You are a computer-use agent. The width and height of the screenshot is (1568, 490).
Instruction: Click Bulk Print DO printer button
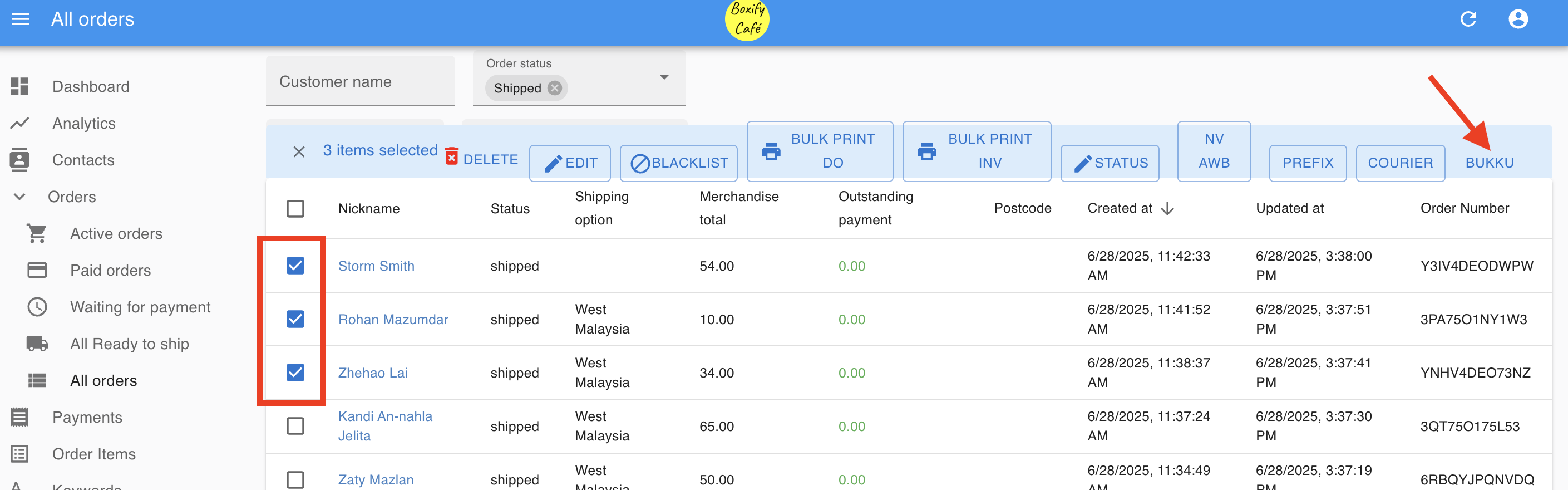(819, 151)
